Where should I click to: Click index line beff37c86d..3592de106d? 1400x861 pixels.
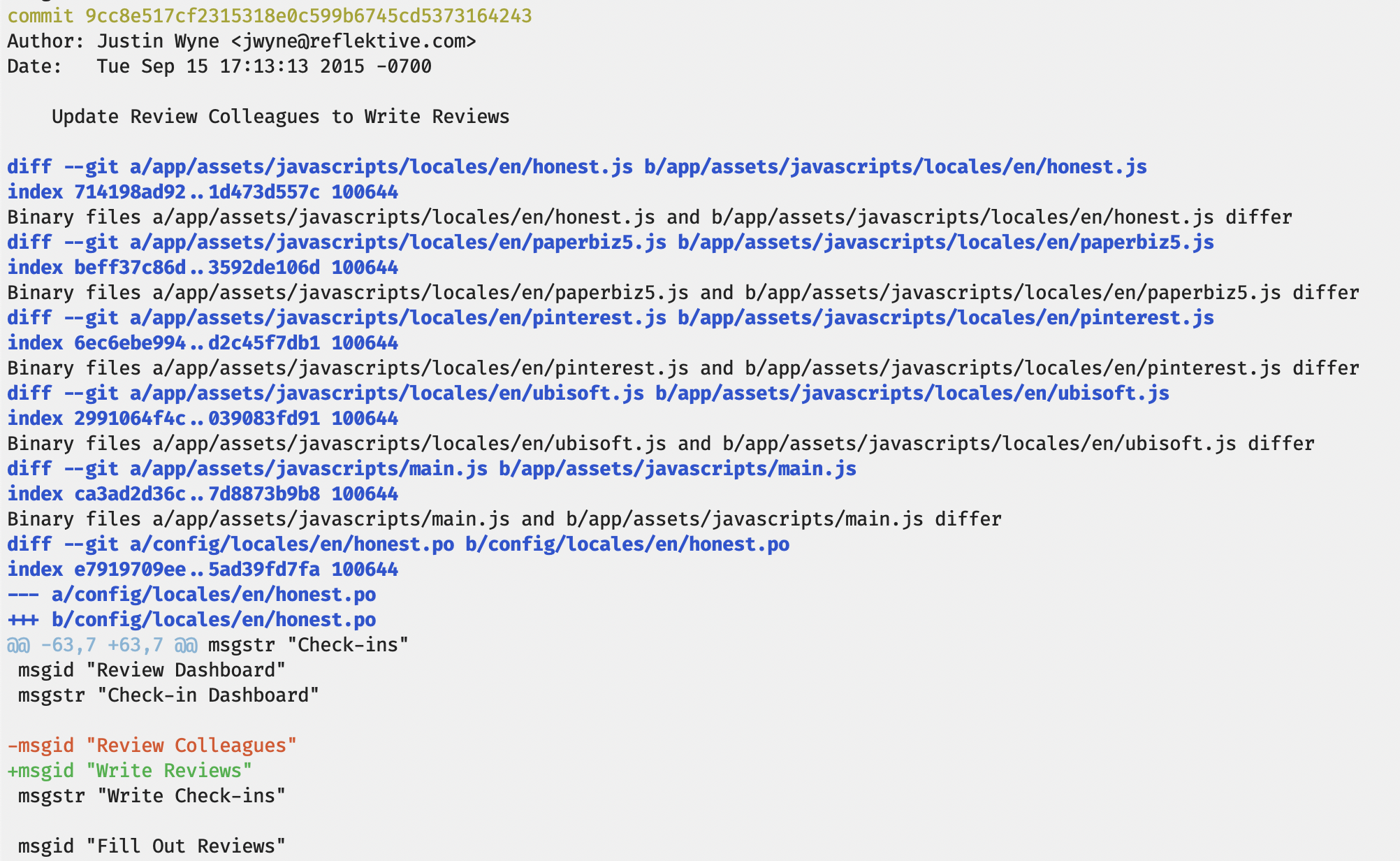[203, 268]
